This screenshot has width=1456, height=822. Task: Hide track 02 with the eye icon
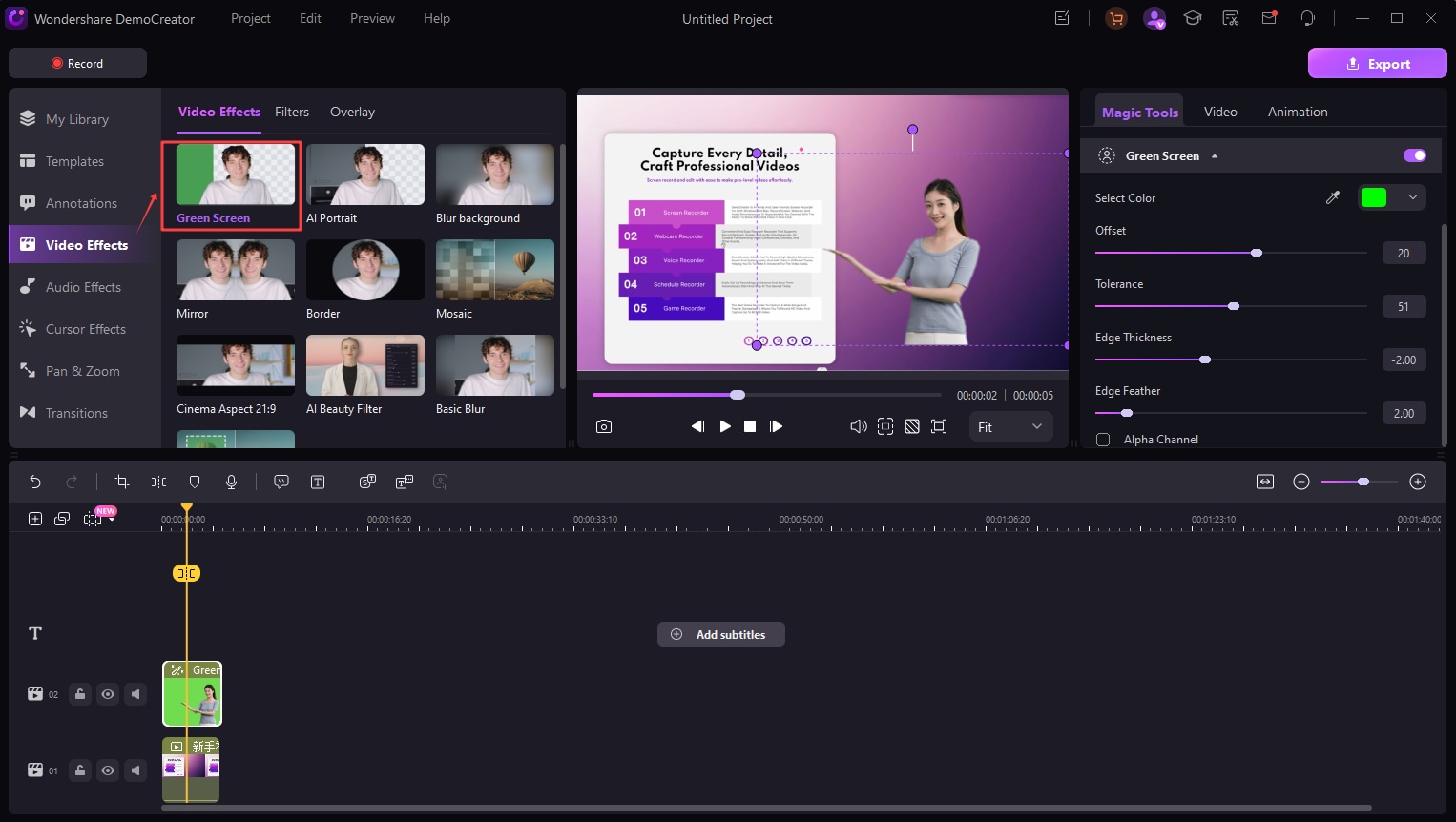pyautogui.click(x=108, y=694)
